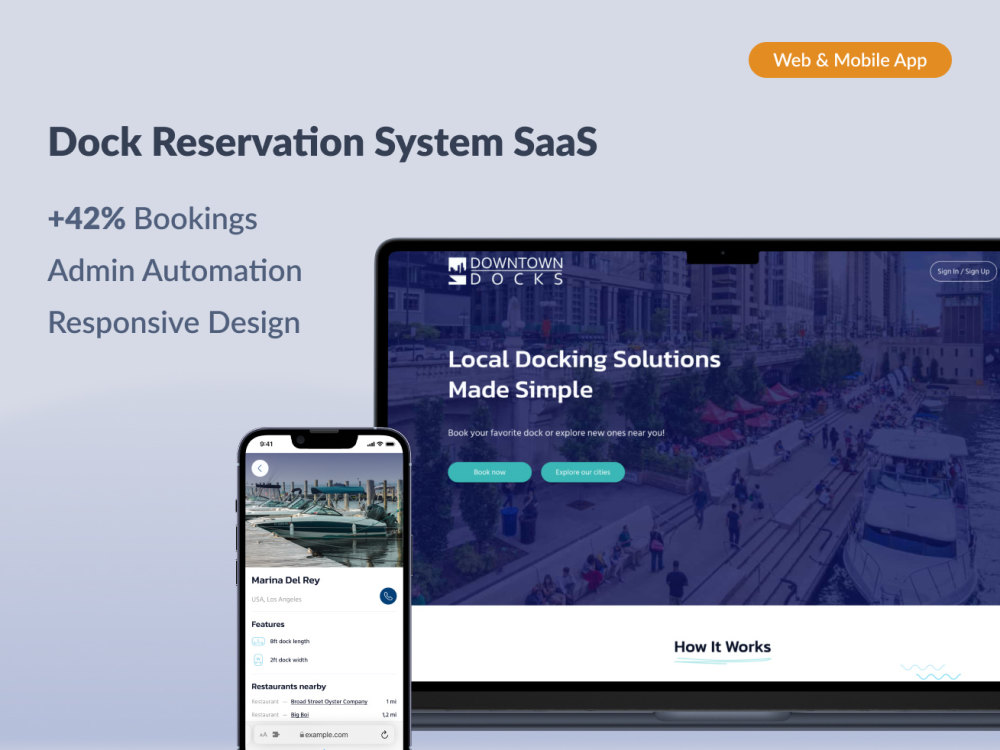1000x750 pixels.
Task: Click the Marina Del Rey title
Action: click(286, 580)
